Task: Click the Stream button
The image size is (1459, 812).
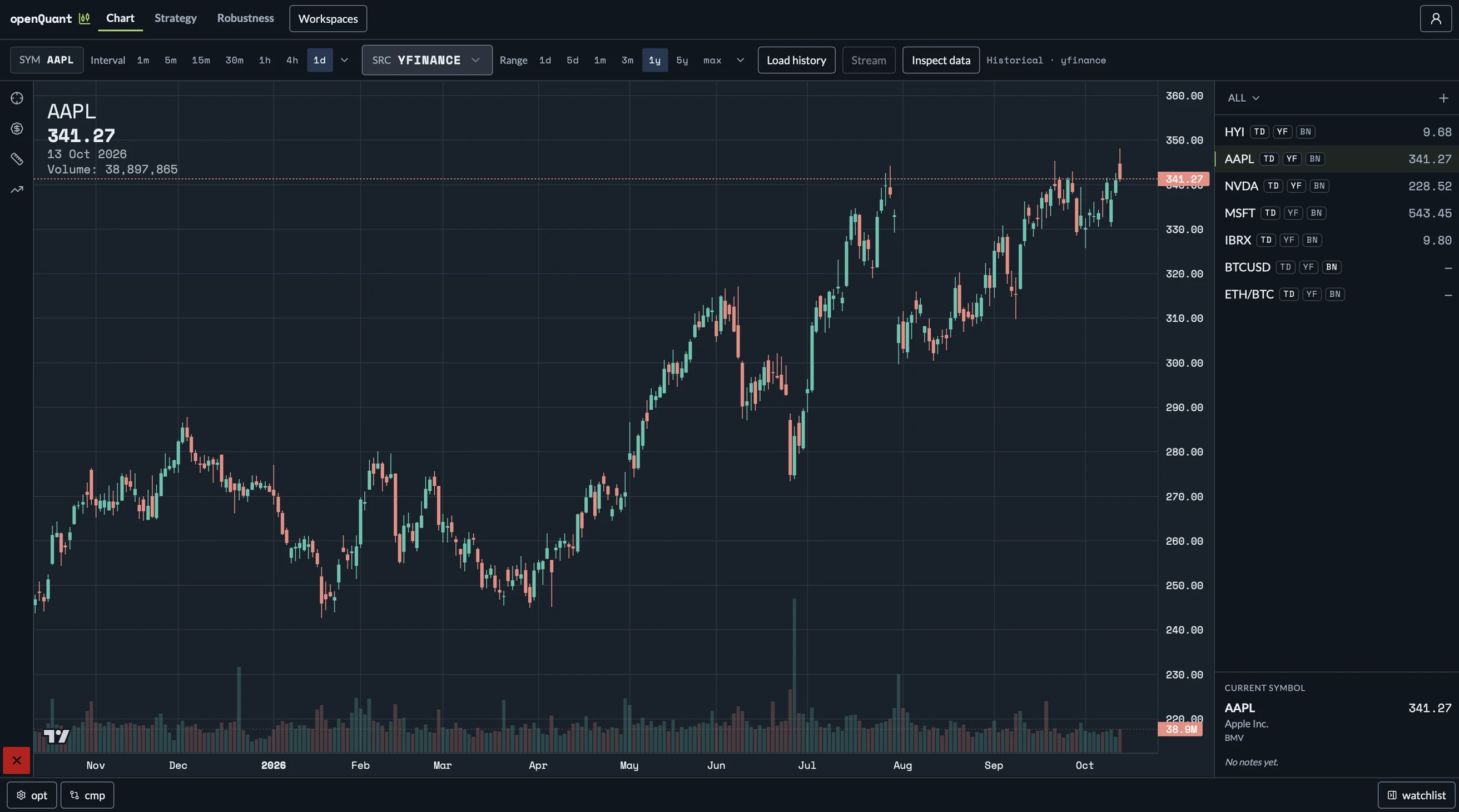Action: 869,60
